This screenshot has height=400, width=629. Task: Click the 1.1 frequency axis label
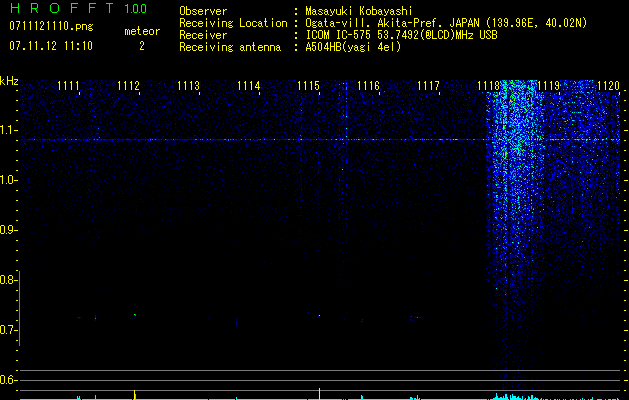point(7,130)
